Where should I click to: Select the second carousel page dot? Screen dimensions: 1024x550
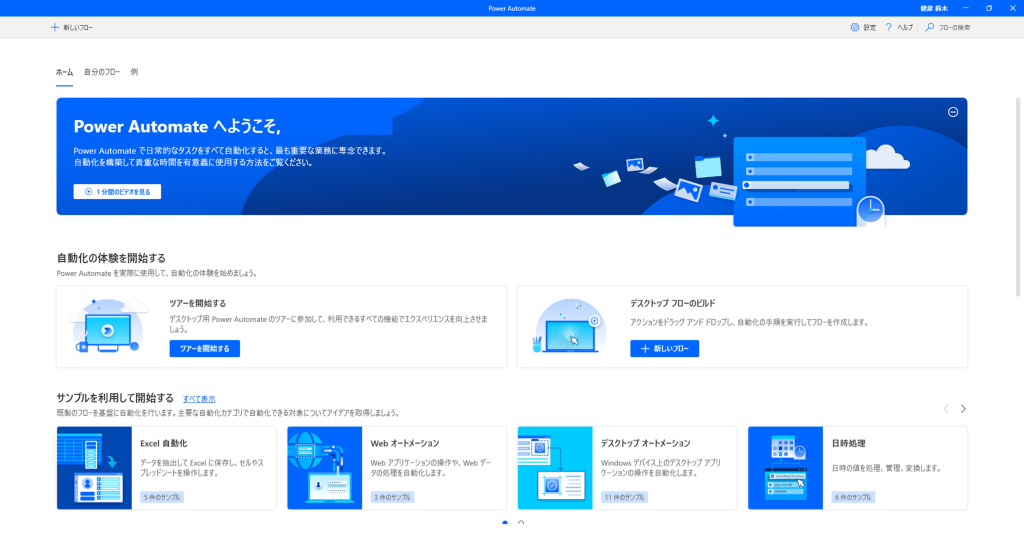[x=520, y=523]
